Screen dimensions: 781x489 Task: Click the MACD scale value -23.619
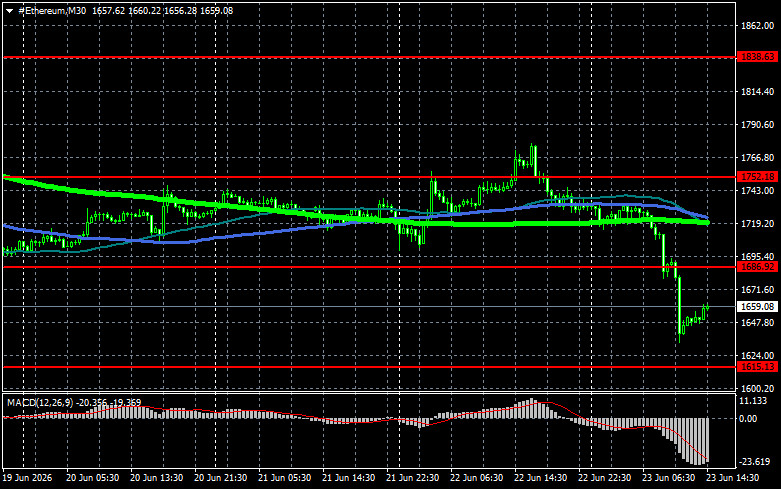(x=755, y=462)
